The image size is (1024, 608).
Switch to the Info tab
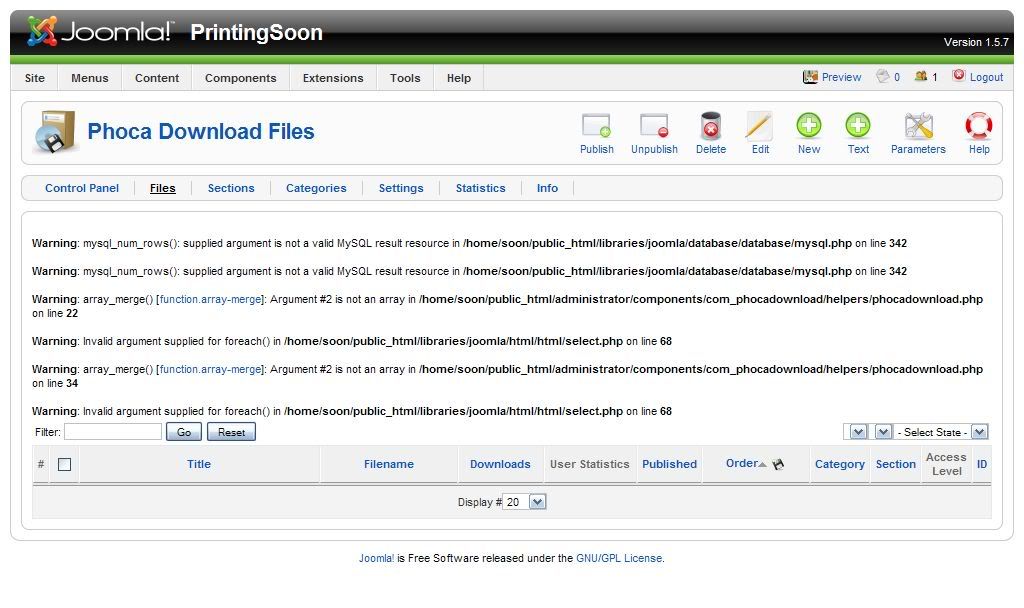(x=547, y=188)
